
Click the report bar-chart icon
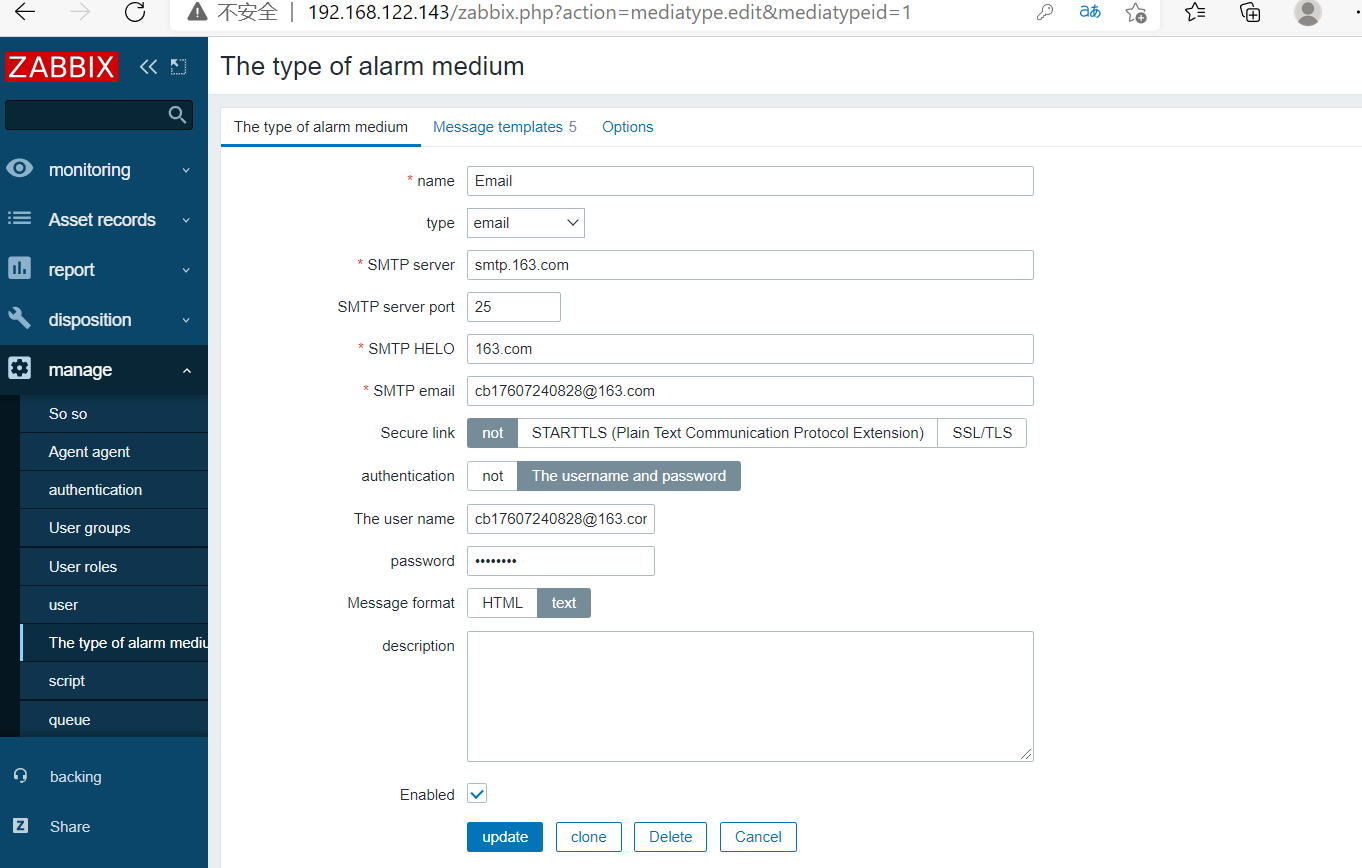(20, 269)
